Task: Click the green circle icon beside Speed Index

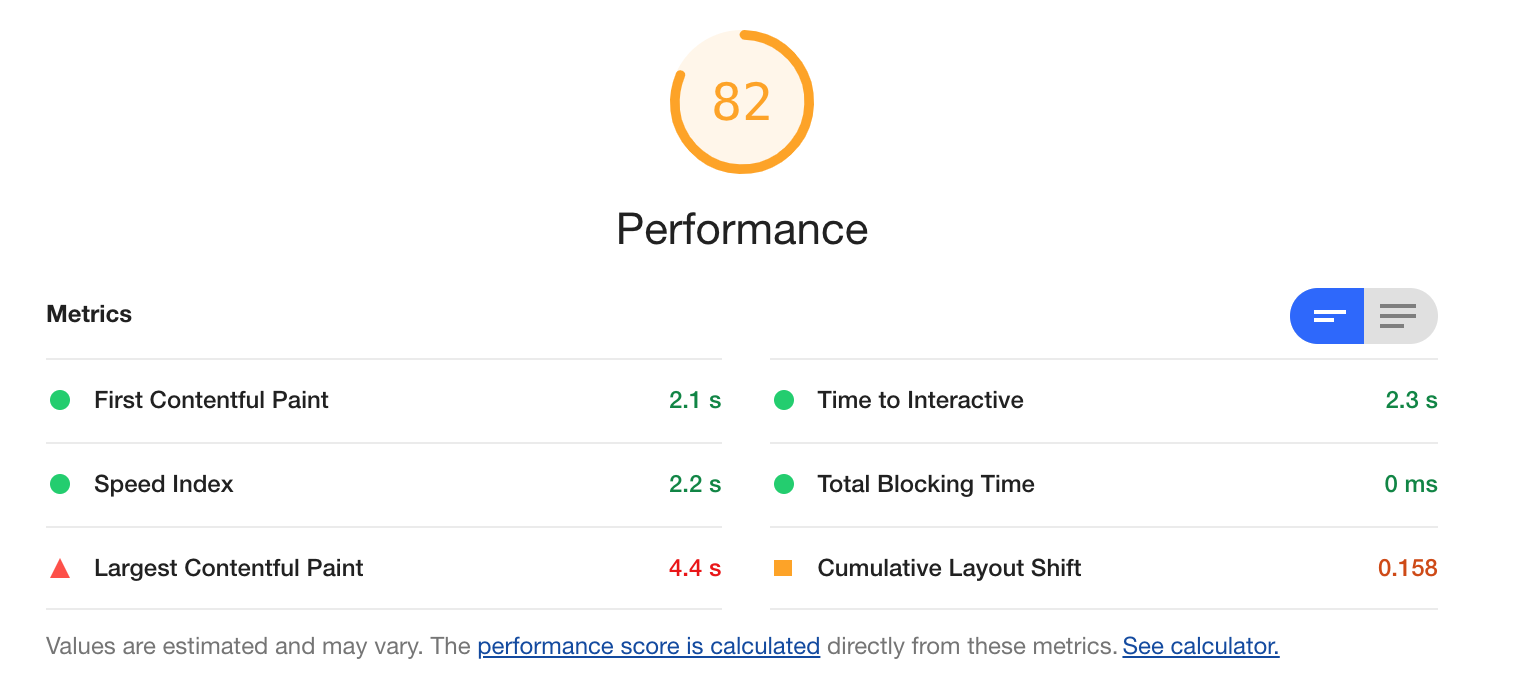Action: pyautogui.click(x=60, y=483)
